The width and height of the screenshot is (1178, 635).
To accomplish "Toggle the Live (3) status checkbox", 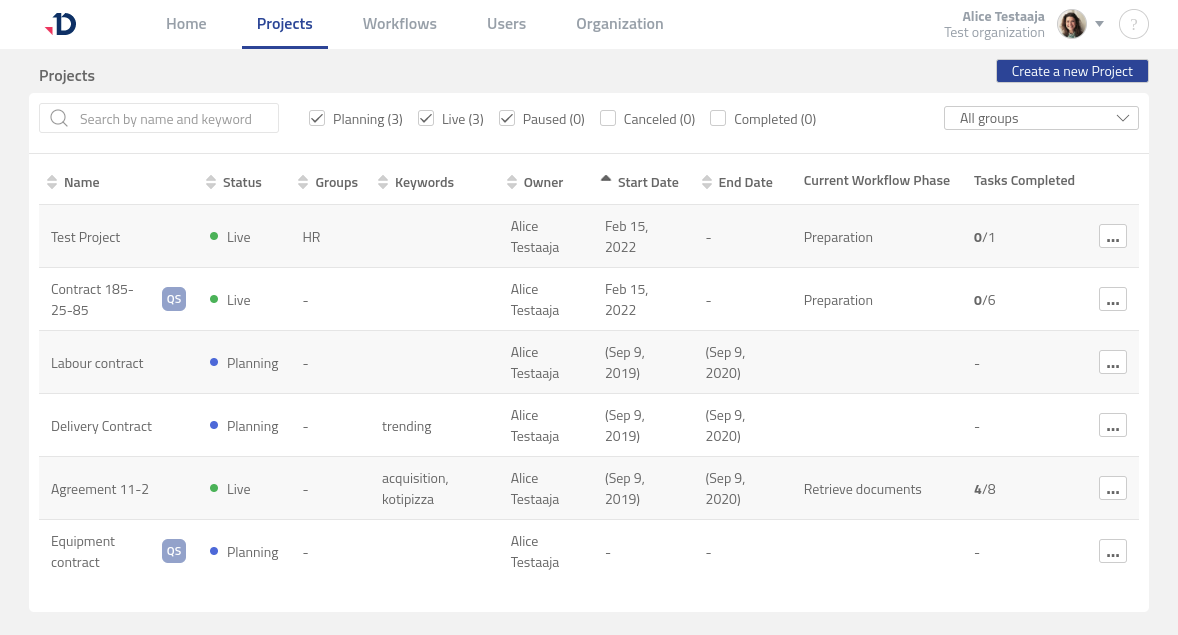I will (426, 118).
